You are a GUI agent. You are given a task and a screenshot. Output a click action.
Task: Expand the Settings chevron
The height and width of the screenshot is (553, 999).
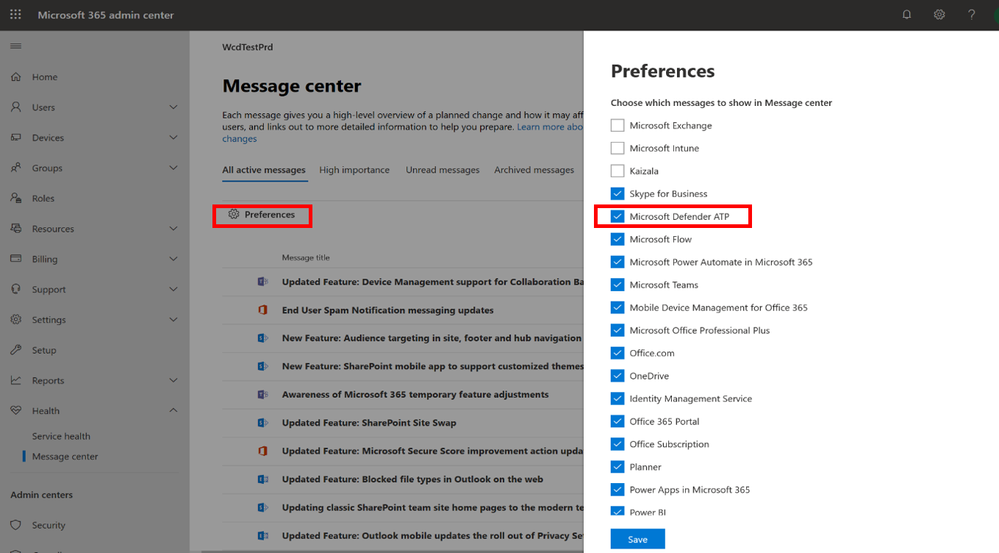pyautogui.click(x=173, y=319)
